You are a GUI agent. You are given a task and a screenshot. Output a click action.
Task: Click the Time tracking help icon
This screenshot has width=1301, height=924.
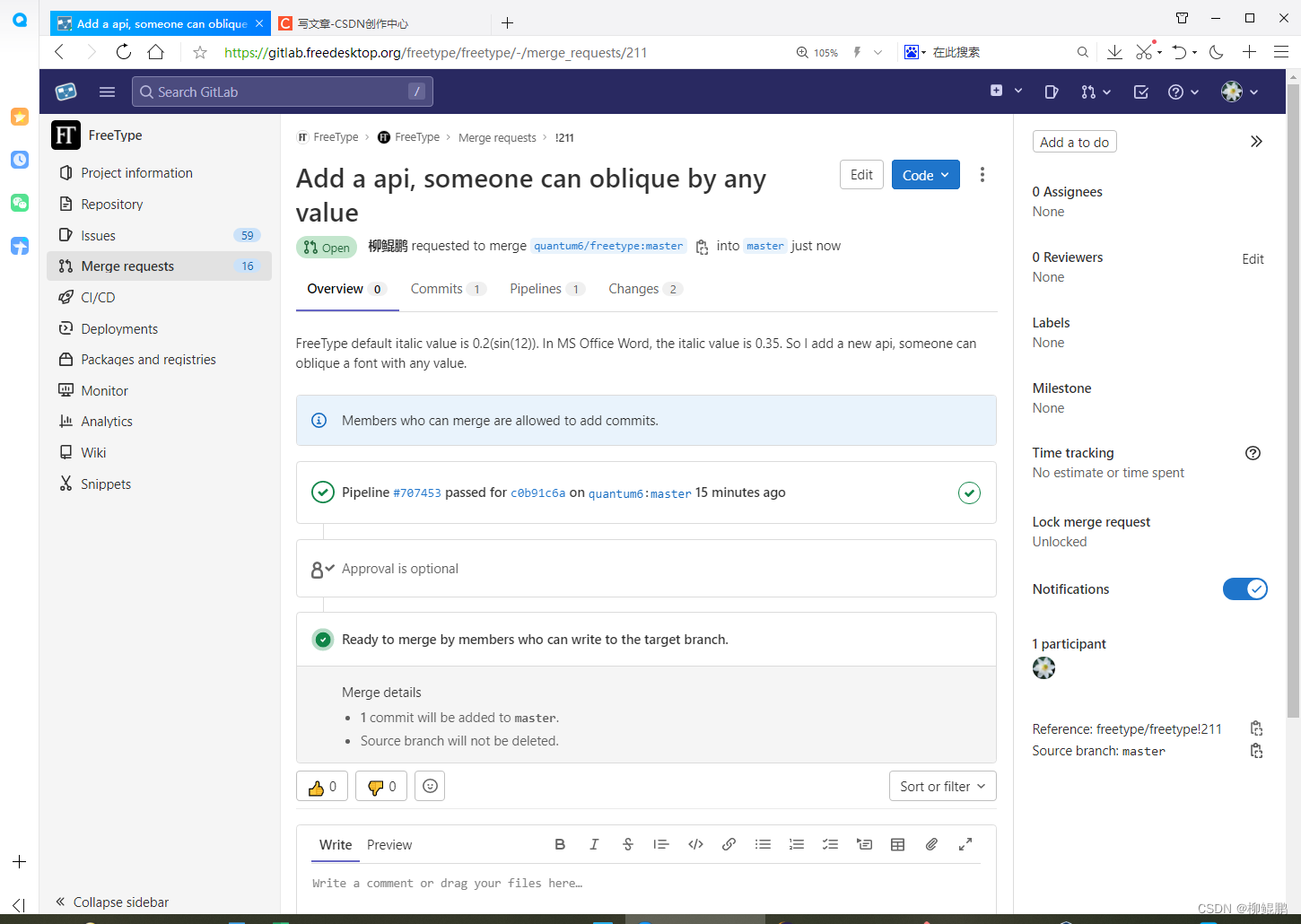(1253, 453)
